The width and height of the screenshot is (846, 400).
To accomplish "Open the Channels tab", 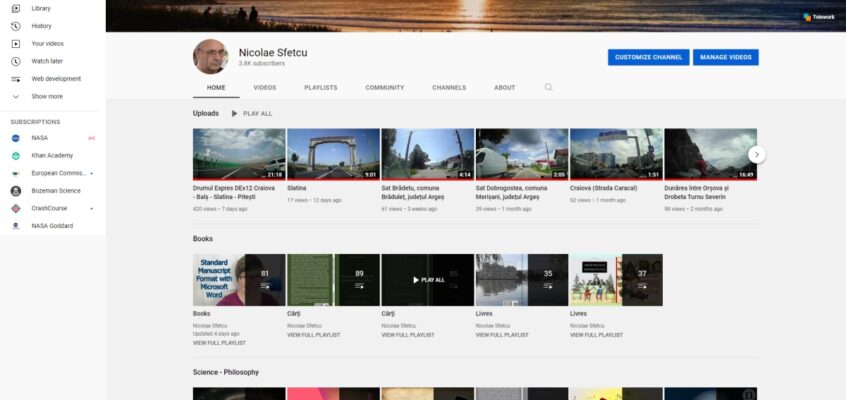I will [449, 87].
